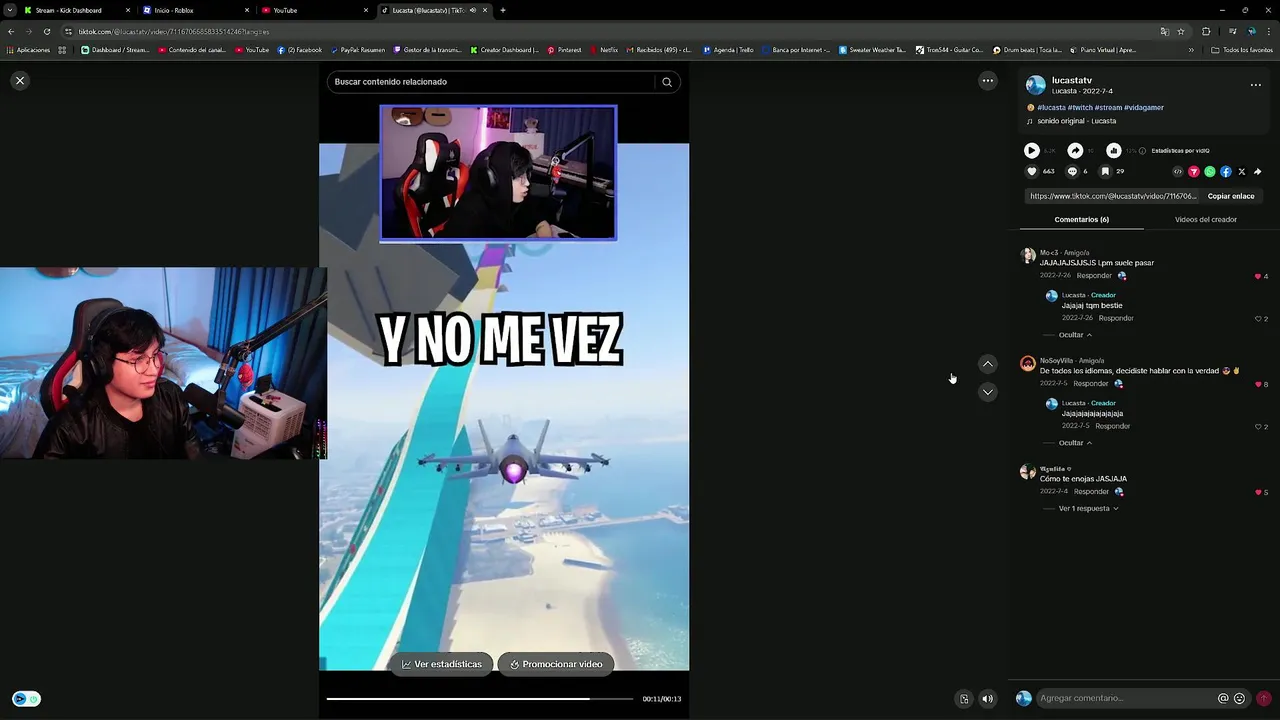The height and width of the screenshot is (720, 1280).
Task: Click the @ mention icon
Action: [1223, 698]
